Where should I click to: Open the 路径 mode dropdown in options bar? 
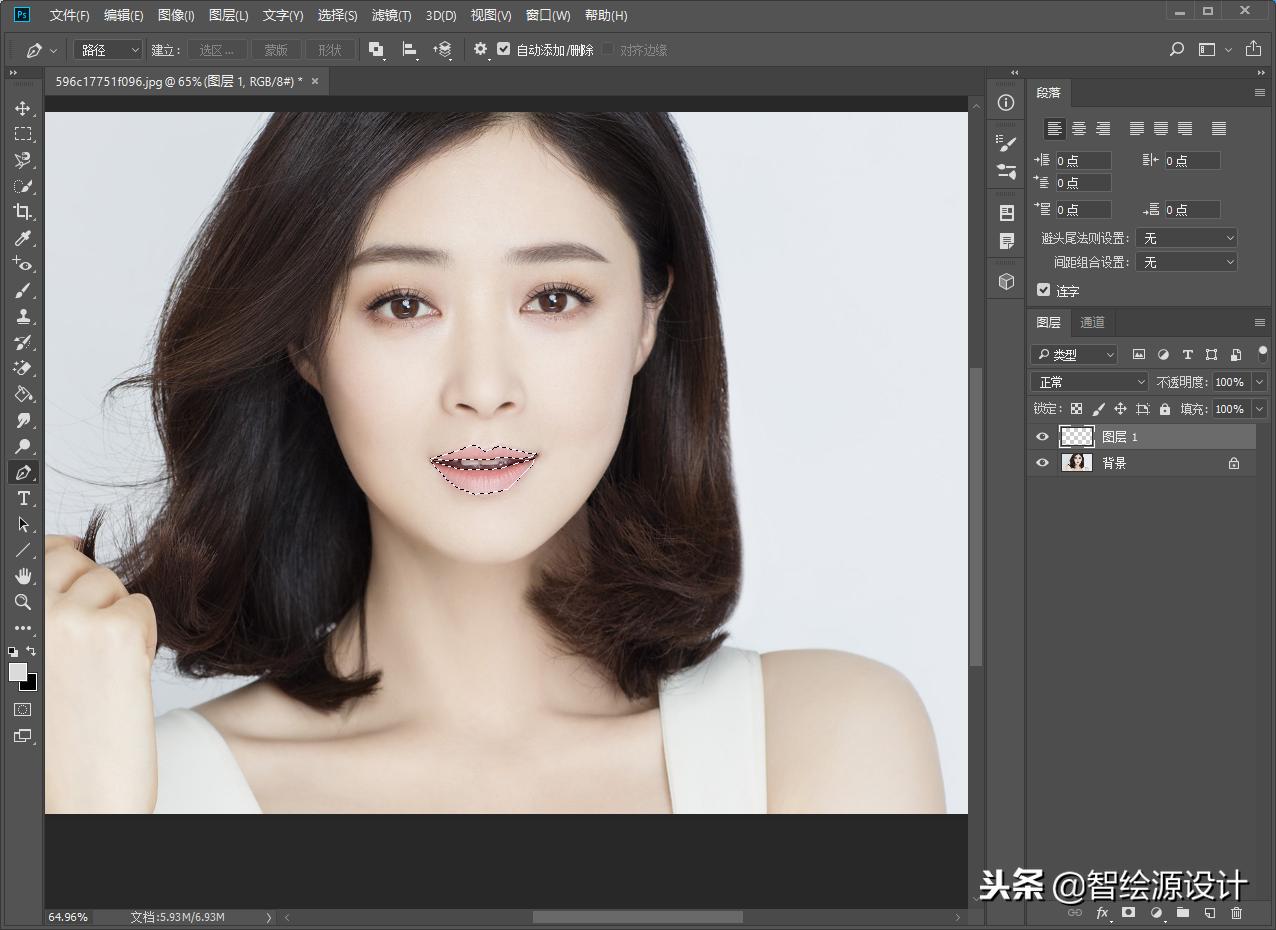point(107,49)
